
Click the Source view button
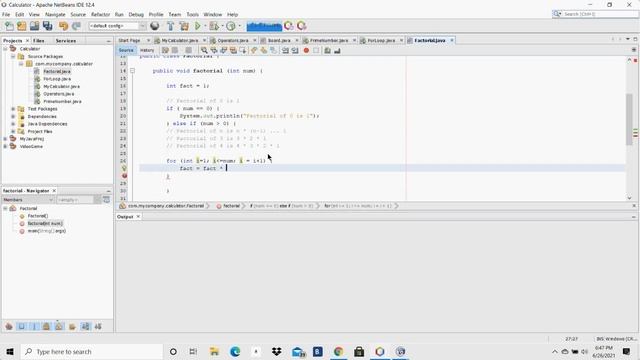(x=126, y=51)
